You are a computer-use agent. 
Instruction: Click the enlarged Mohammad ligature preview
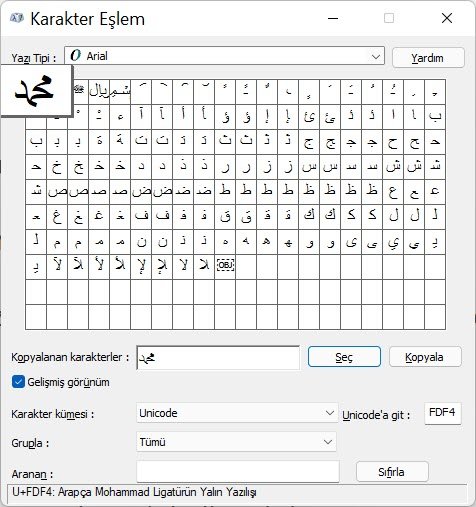[36, 91]
